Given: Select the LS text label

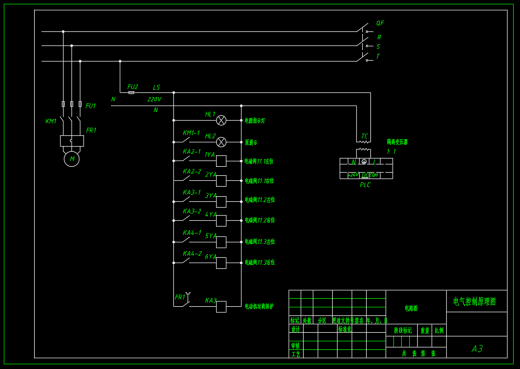Looking at the screenshot, I should [156, 87].
